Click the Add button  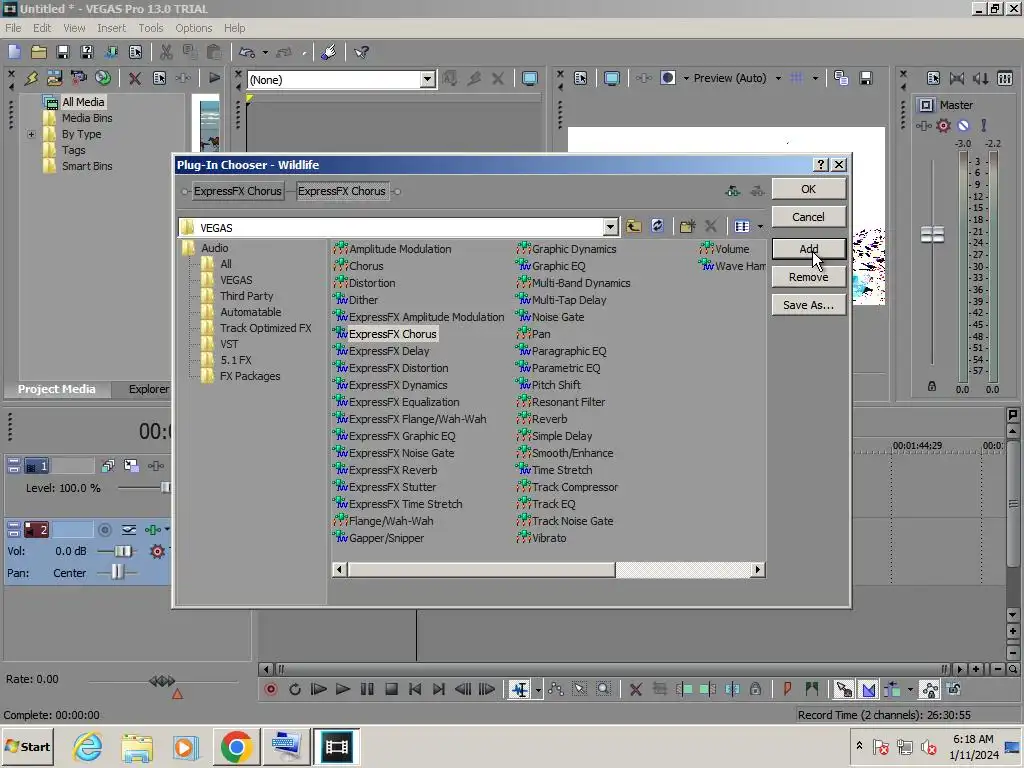[x=808, y=249]
